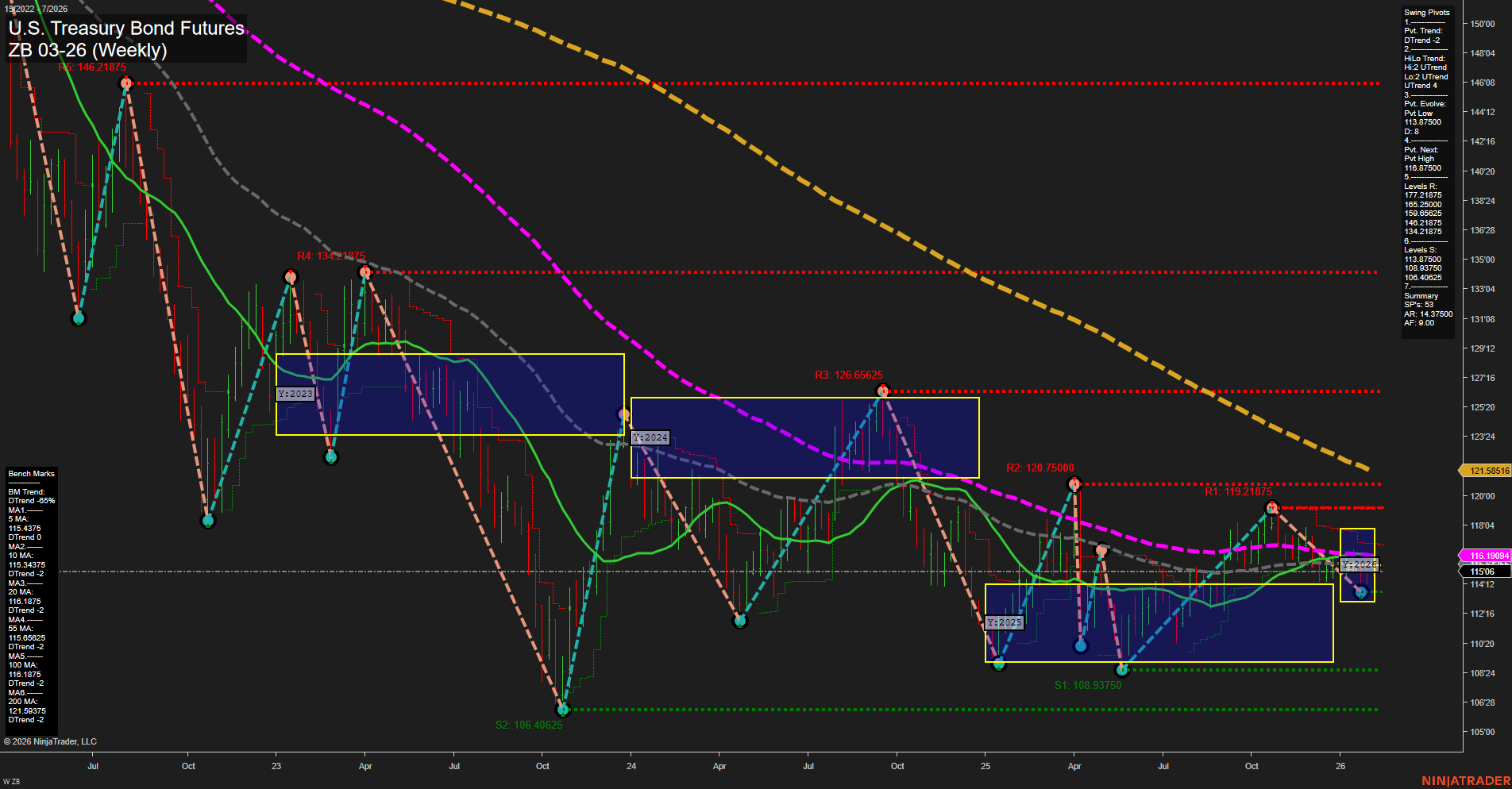The image size is (1512, 789).
Task: Click the swing pivot dot at R5 146.21875 peak
Action: tap(127, 83)
